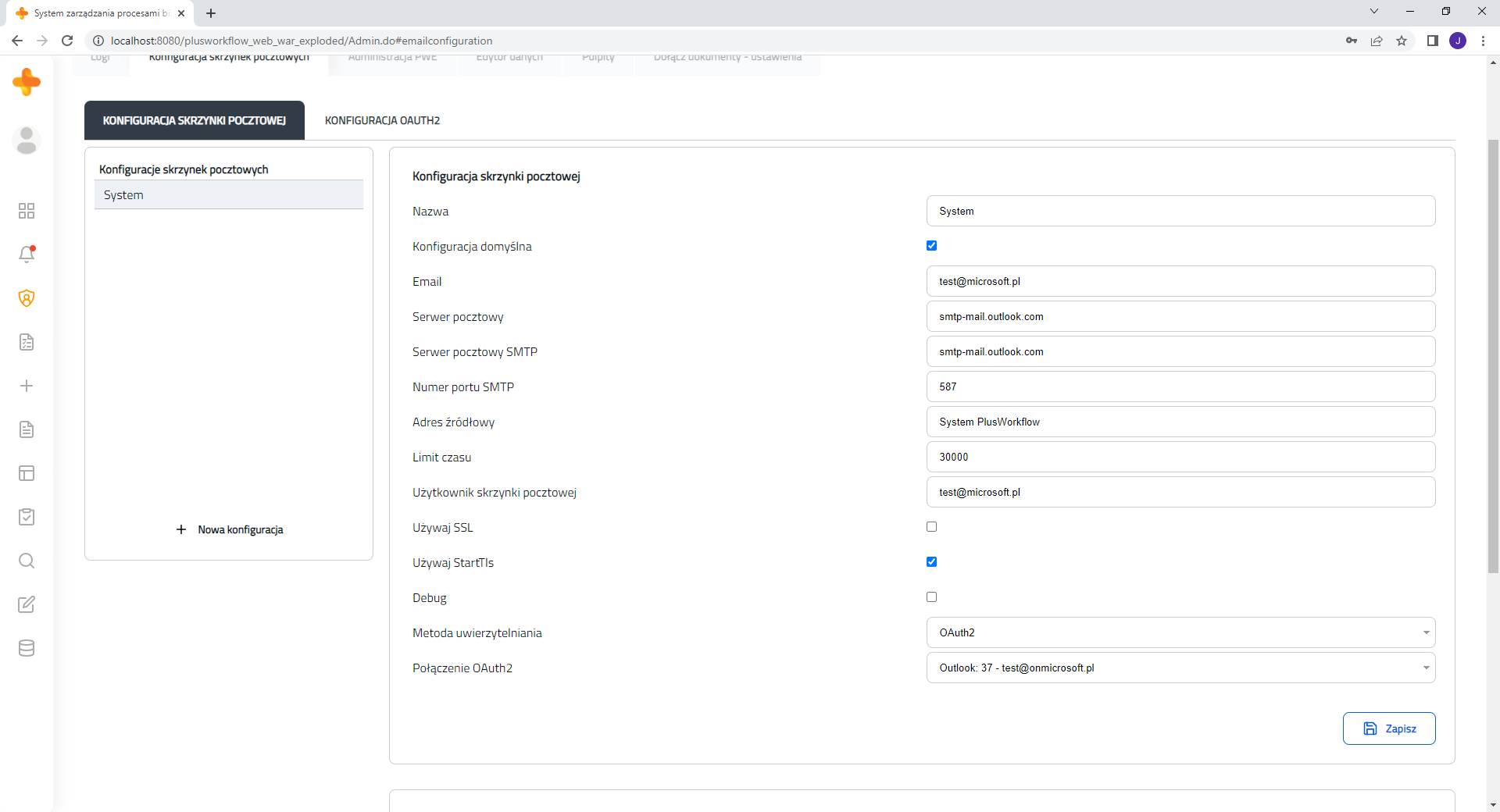
Task: Click the Adres źródłowy input field
Action: pyautogui.click(x=1180, y=422)
